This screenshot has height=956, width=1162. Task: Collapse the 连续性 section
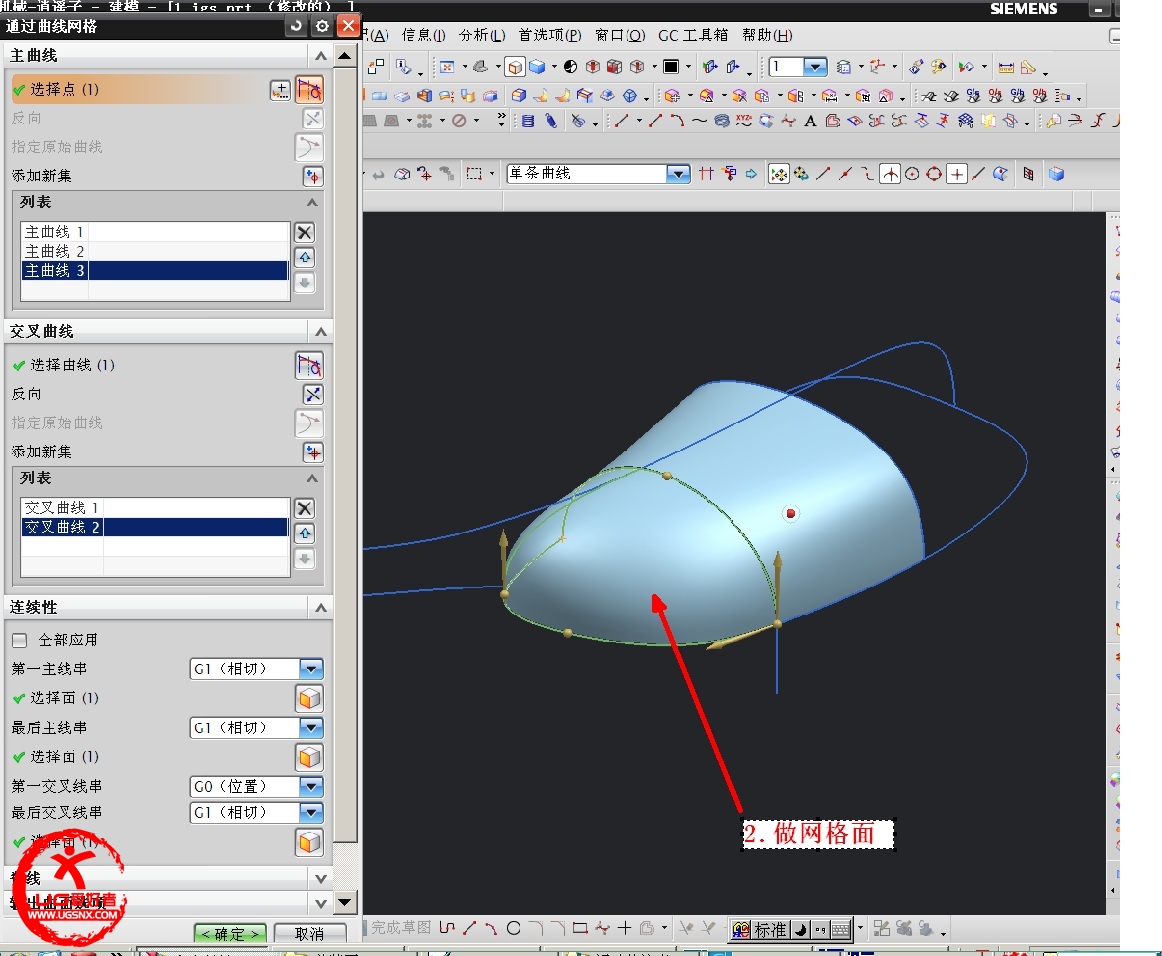[321, 608]
